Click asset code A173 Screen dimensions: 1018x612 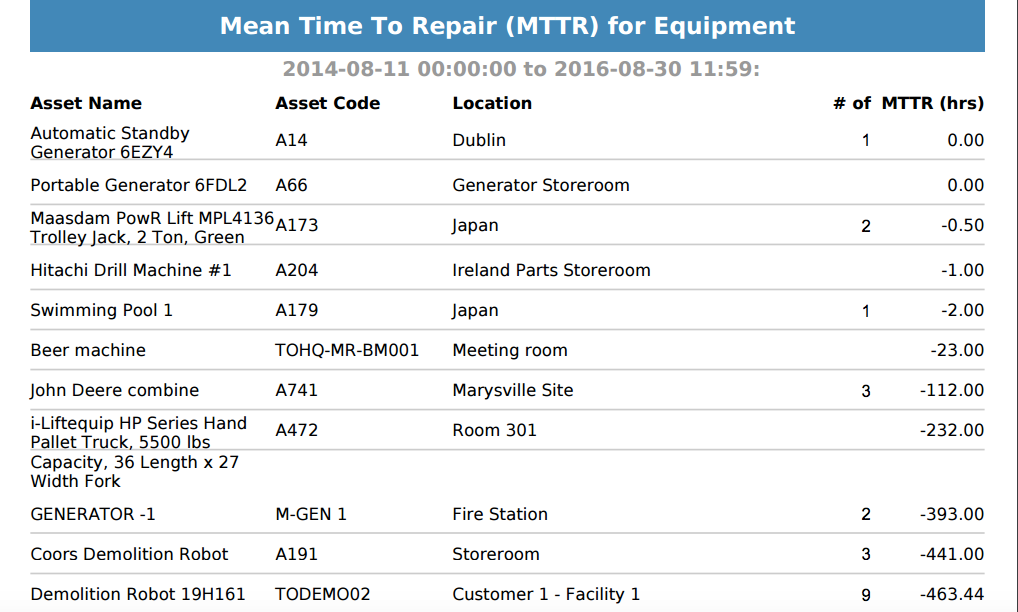(297, 225)
